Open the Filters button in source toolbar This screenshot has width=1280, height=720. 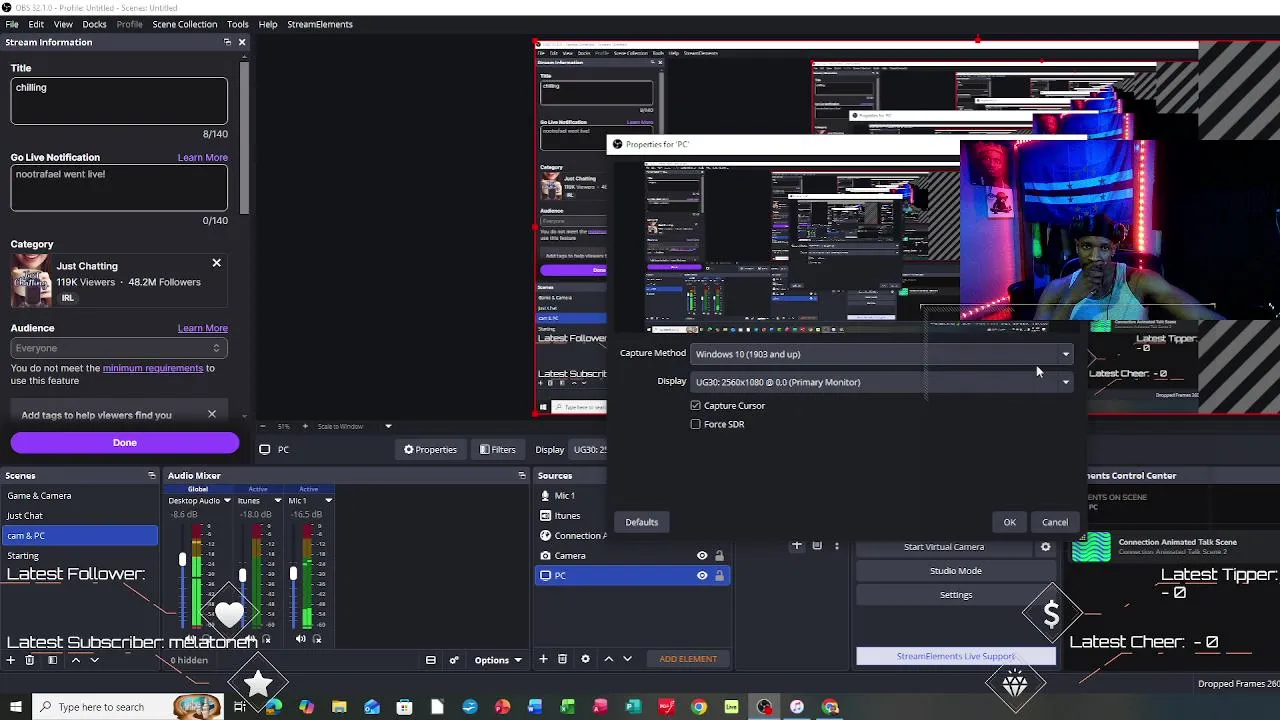(497, 450)
